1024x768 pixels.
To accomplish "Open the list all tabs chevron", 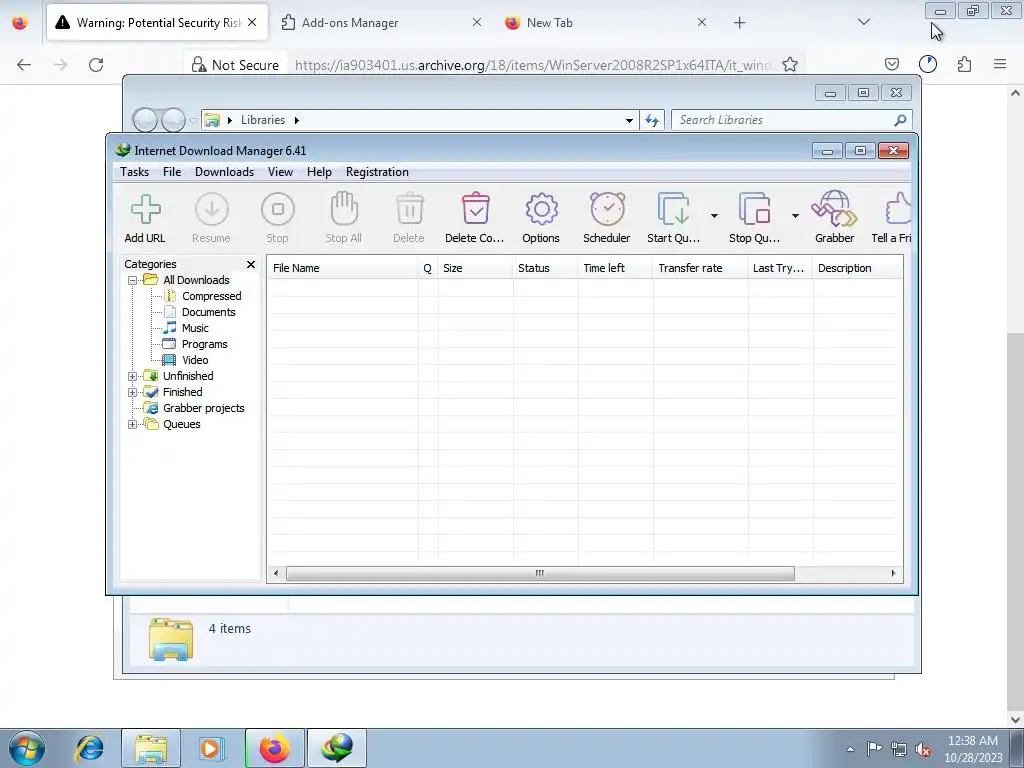I will tap(864, 22).
